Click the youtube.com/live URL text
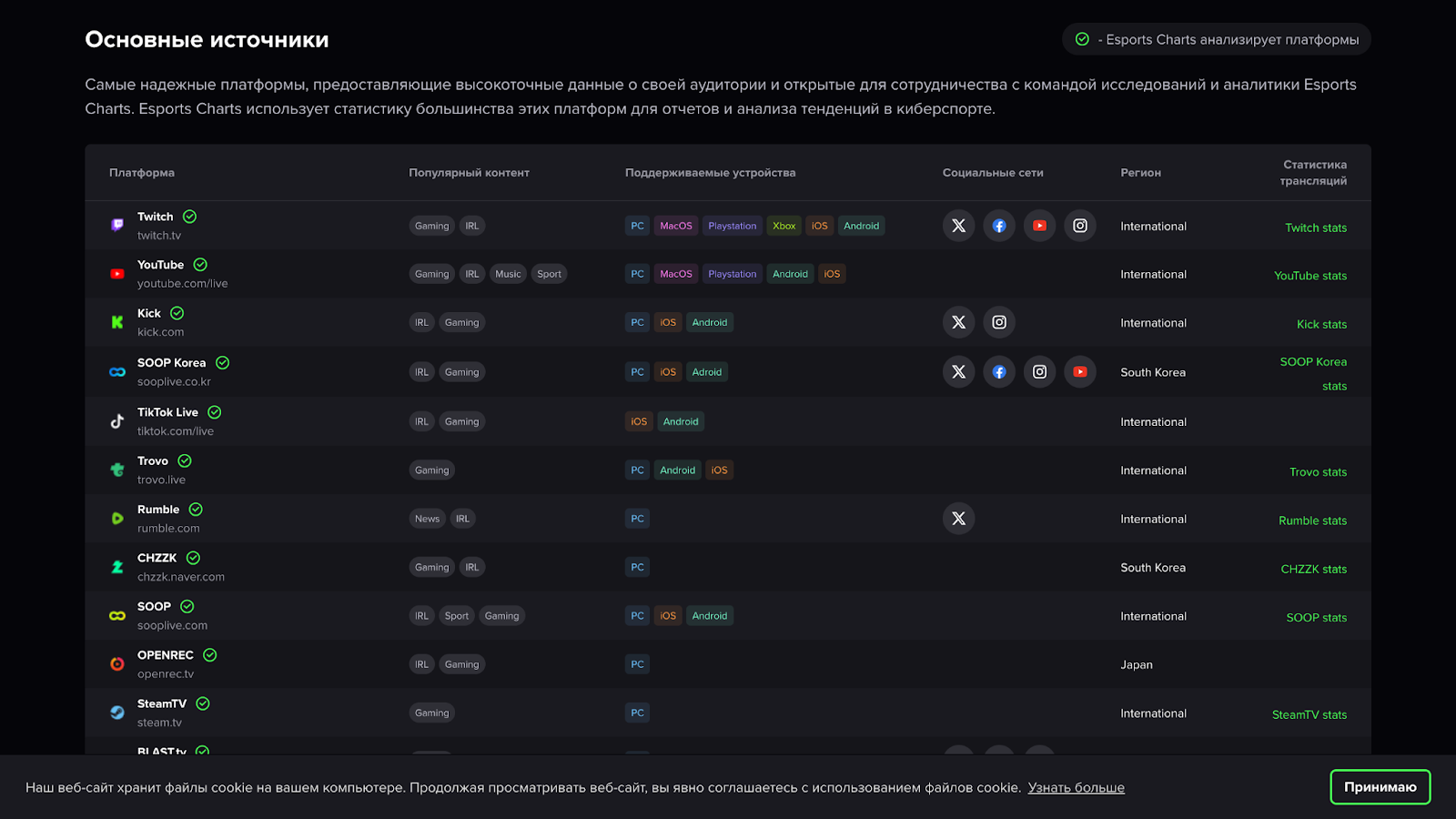This screenshot has height=819, width=1456. pyautogui.click(x=183, y=284)
